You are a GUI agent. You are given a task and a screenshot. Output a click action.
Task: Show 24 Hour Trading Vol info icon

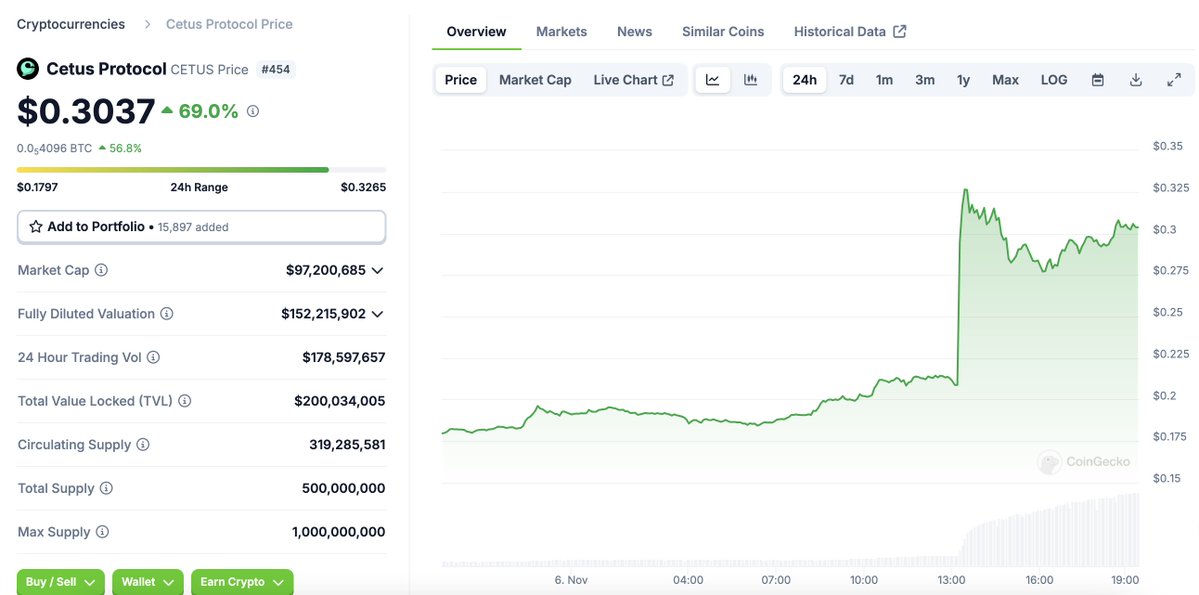tap(153, 357)
